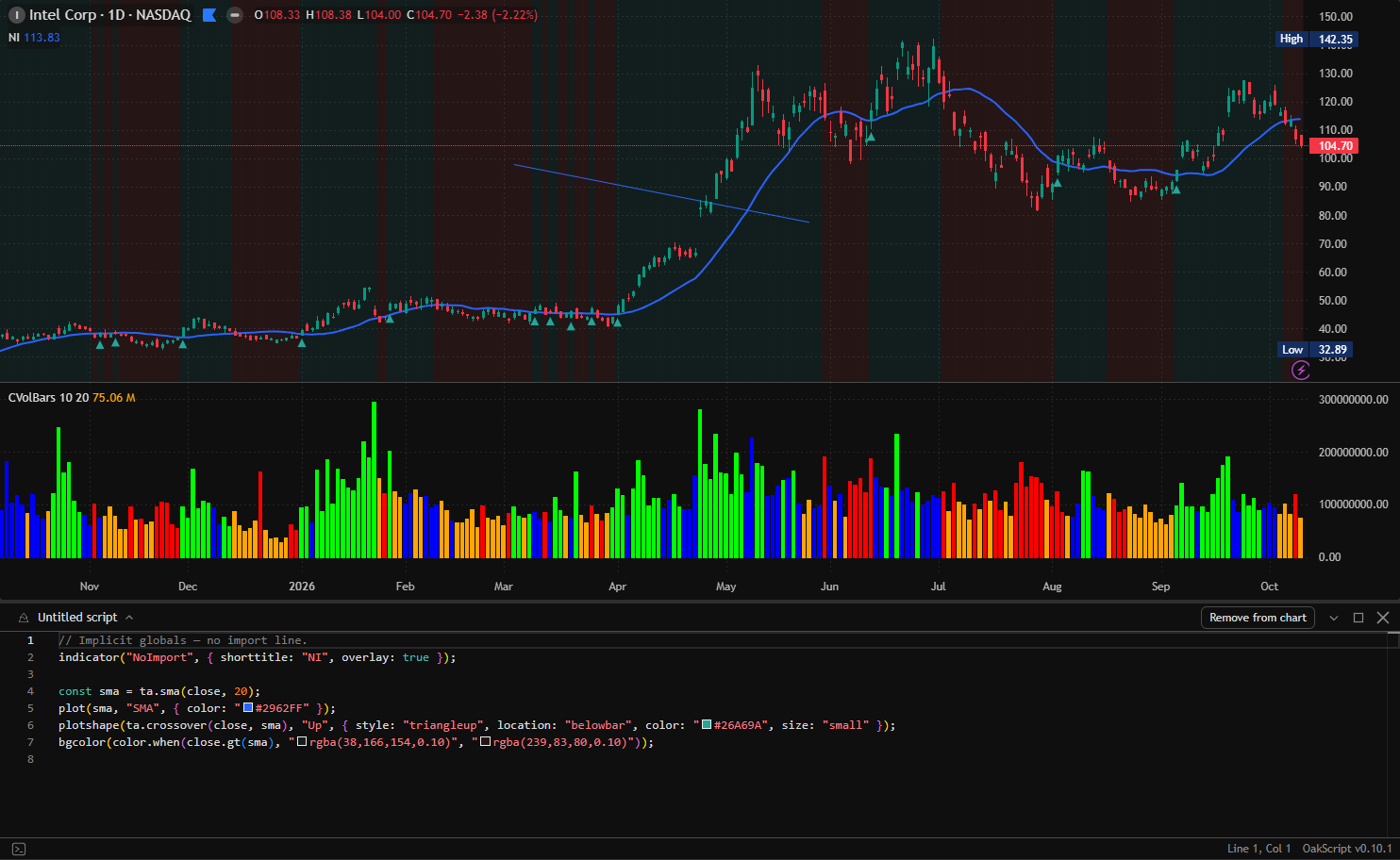Close the script editor panel
The width and height of the screenshot is (1400, 860).
click(1383, 618)
